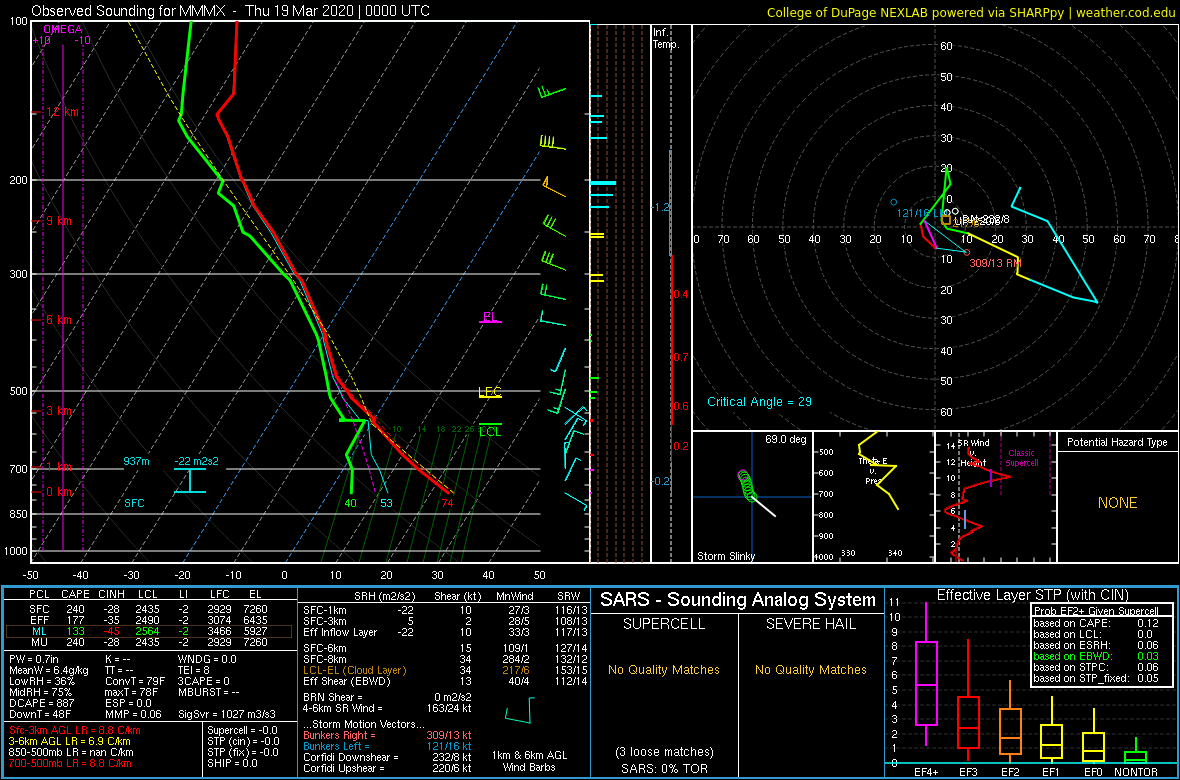Viewport: 1180px width, 780px height.
Task: Click the 'Potential Hazard Type' heading
Action: [x=1118, y=442]
